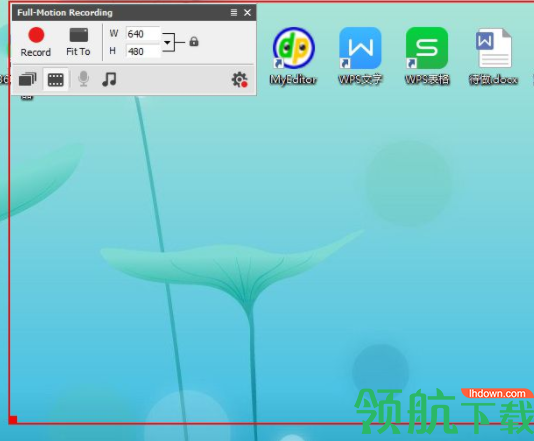
Task: Click the lhdown.com watermark link
Action: click(497, 394)
